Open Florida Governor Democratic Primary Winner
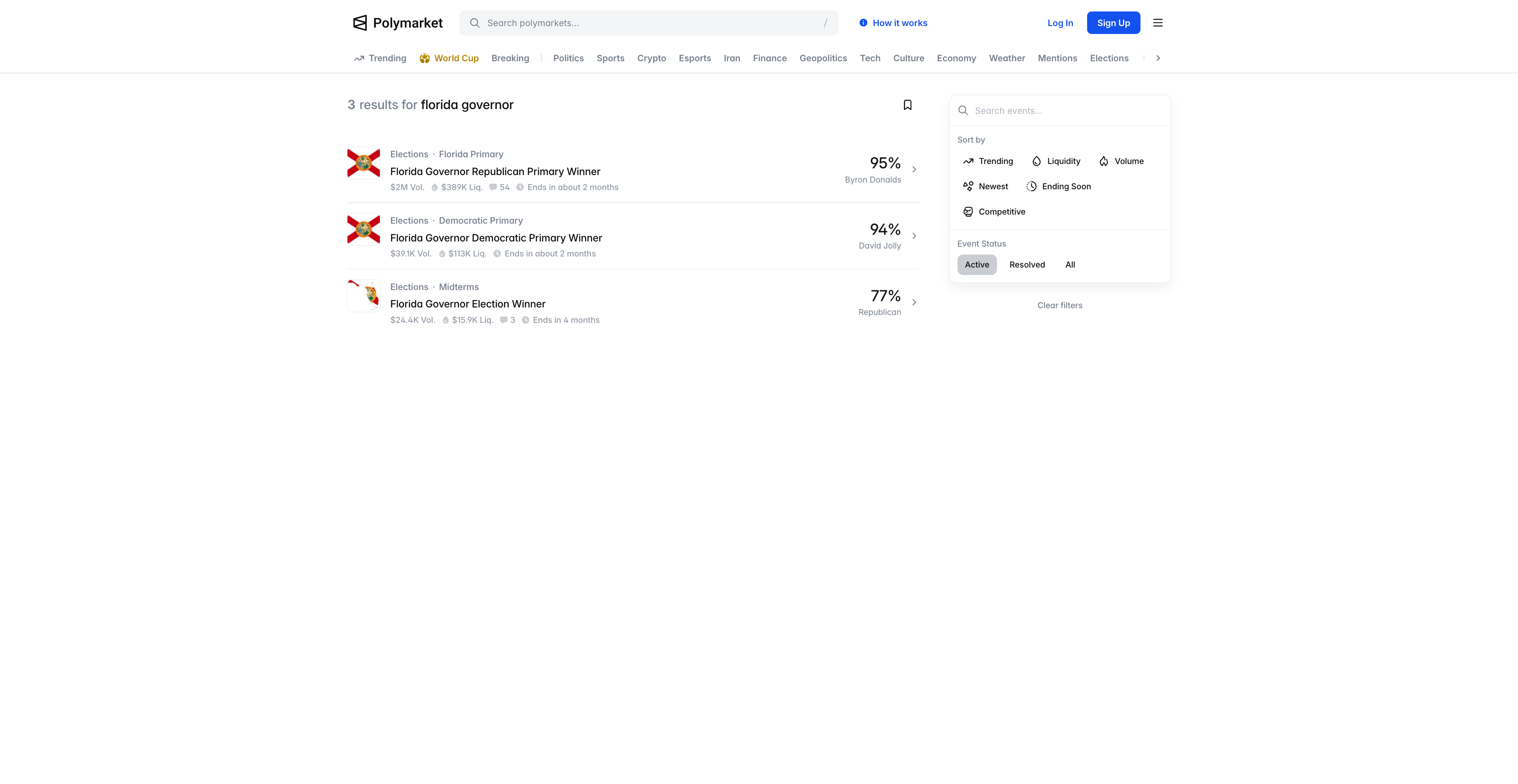Viewport: 1518px width, 784px height. 496,239
